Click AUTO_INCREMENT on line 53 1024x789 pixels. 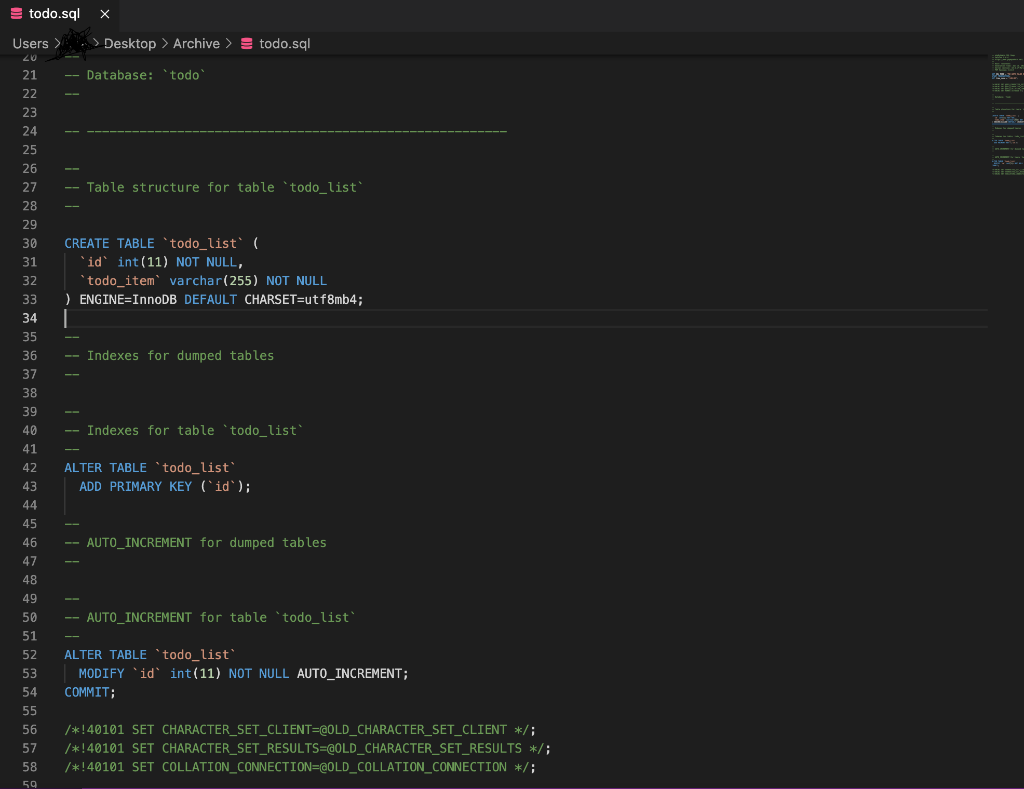coord(349,673)
